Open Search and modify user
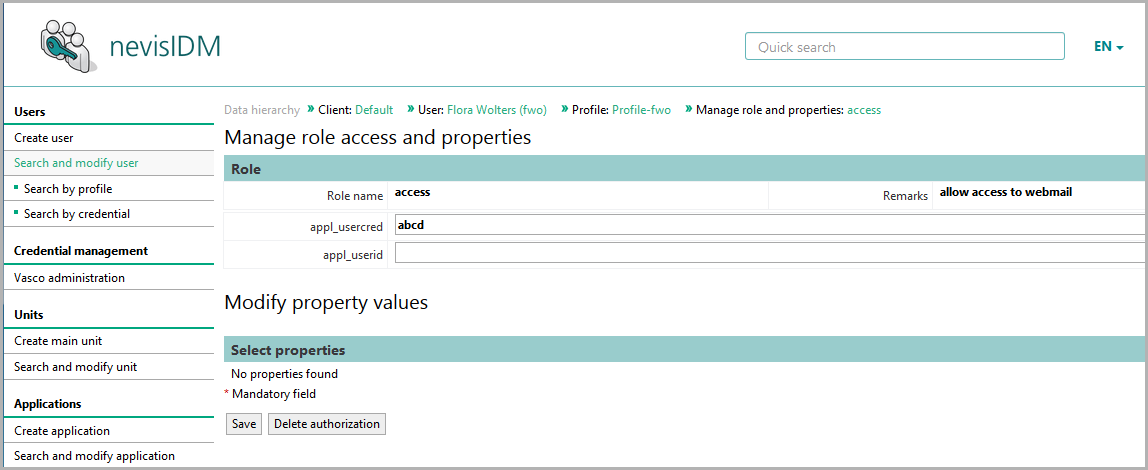Screen dimensions: 1148x470 click(76, 163)
